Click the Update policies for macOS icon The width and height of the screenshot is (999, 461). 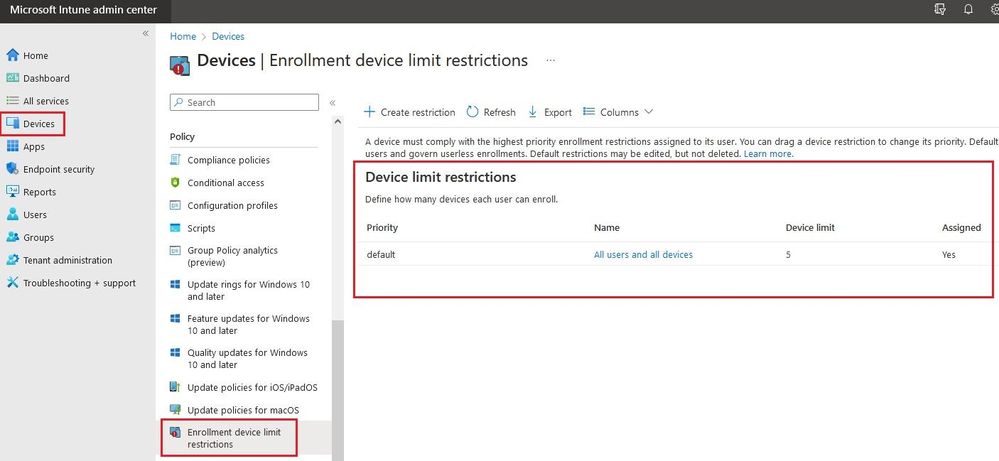pos(175,409)
